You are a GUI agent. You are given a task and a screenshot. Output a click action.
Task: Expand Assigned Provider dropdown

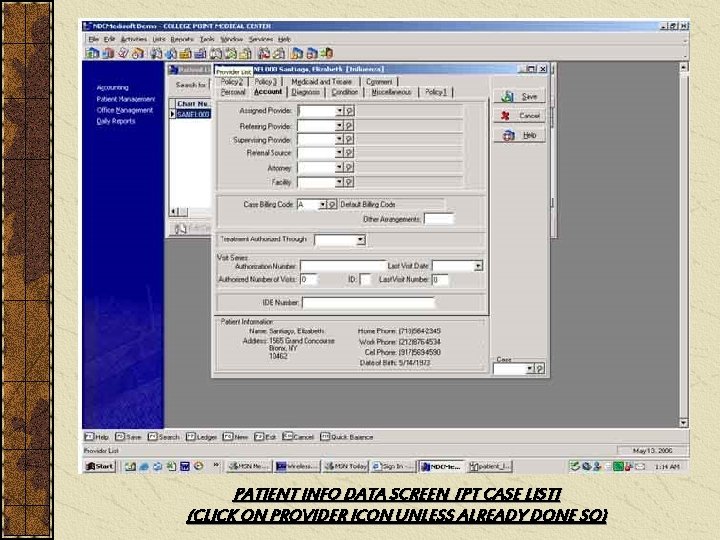click(x=340, y=111)
